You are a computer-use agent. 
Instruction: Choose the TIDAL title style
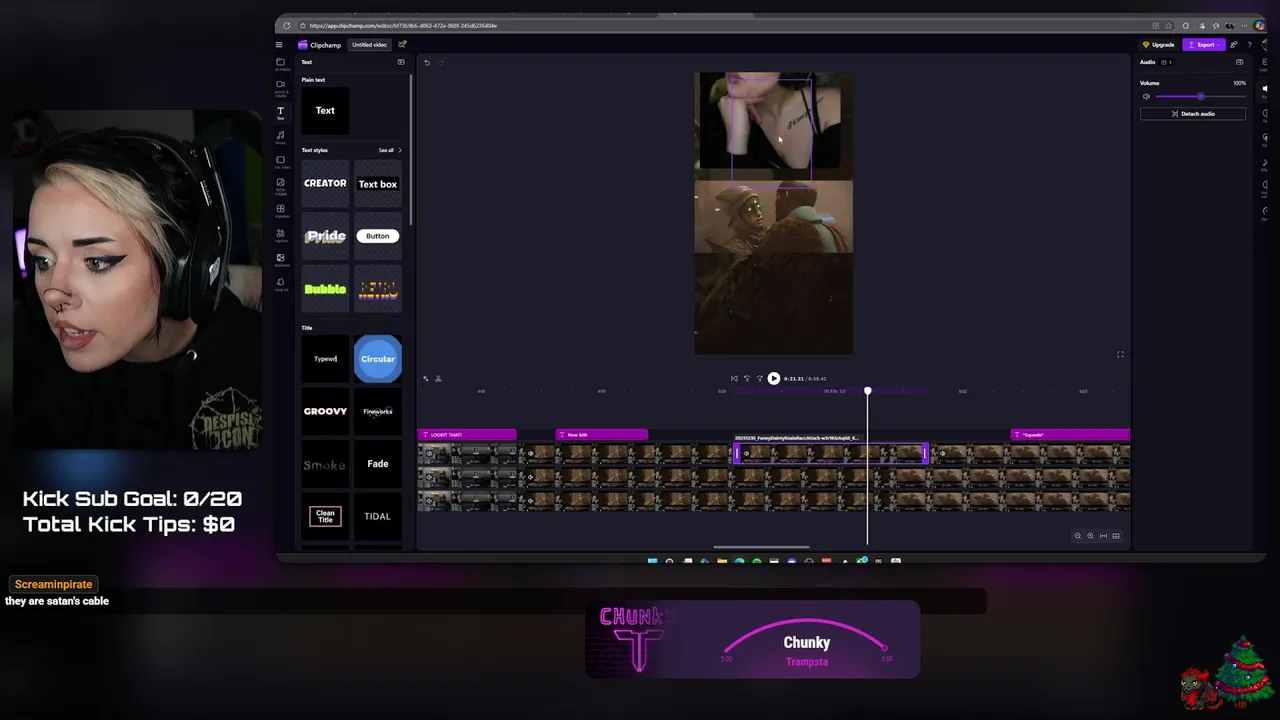pyautogui.click(x=377, y=516)
